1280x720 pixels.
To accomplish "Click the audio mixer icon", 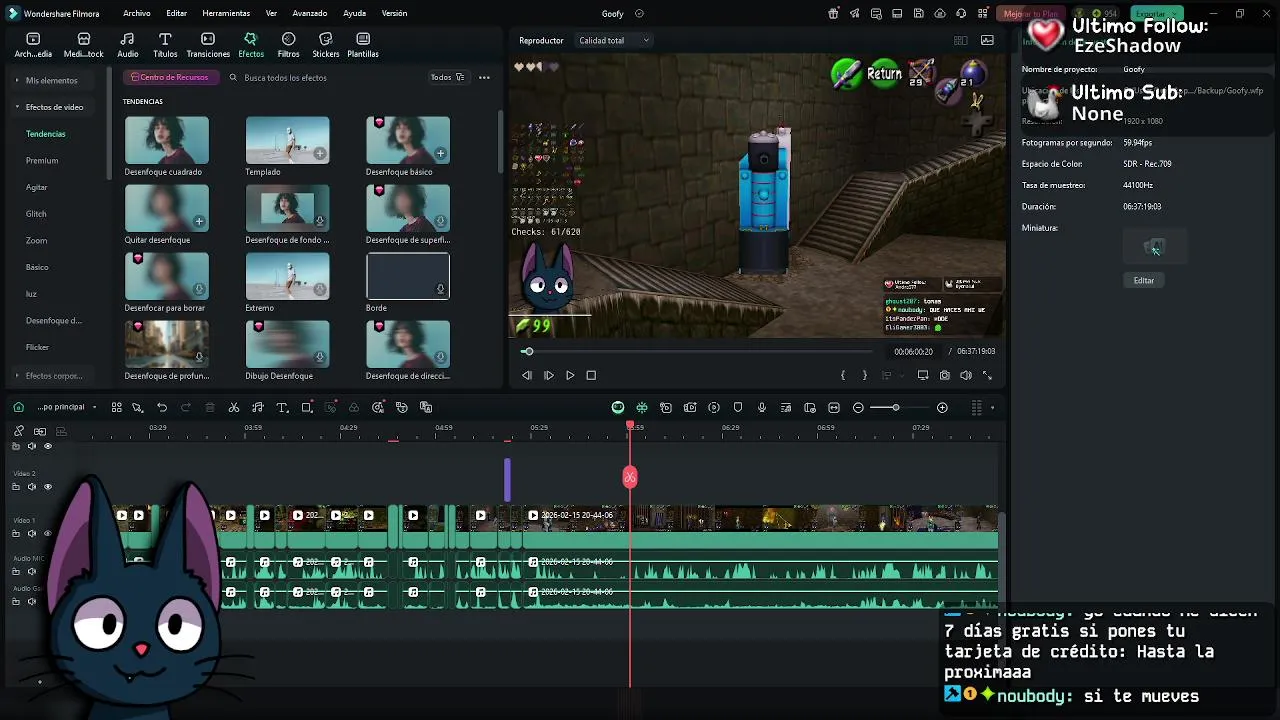I will pyautogui.click(x=786, y=407).
